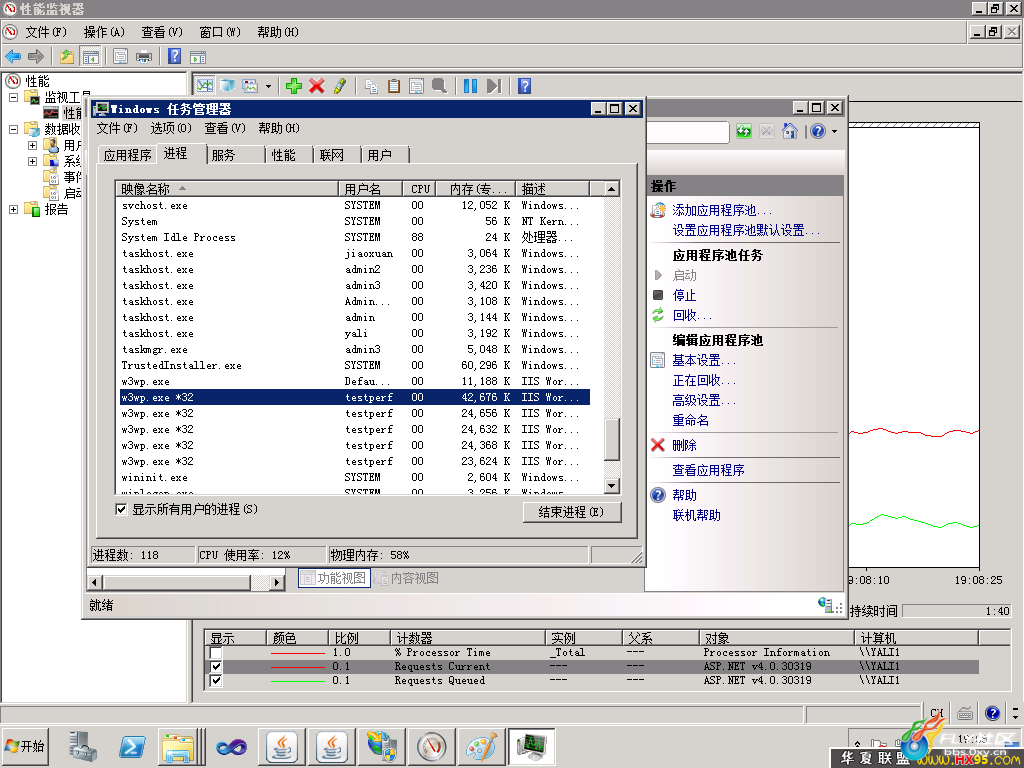The width and height of the screenshot is (1024, 768).
Task: Click the print icon in MMC toolbar
Action: point(144,56)
